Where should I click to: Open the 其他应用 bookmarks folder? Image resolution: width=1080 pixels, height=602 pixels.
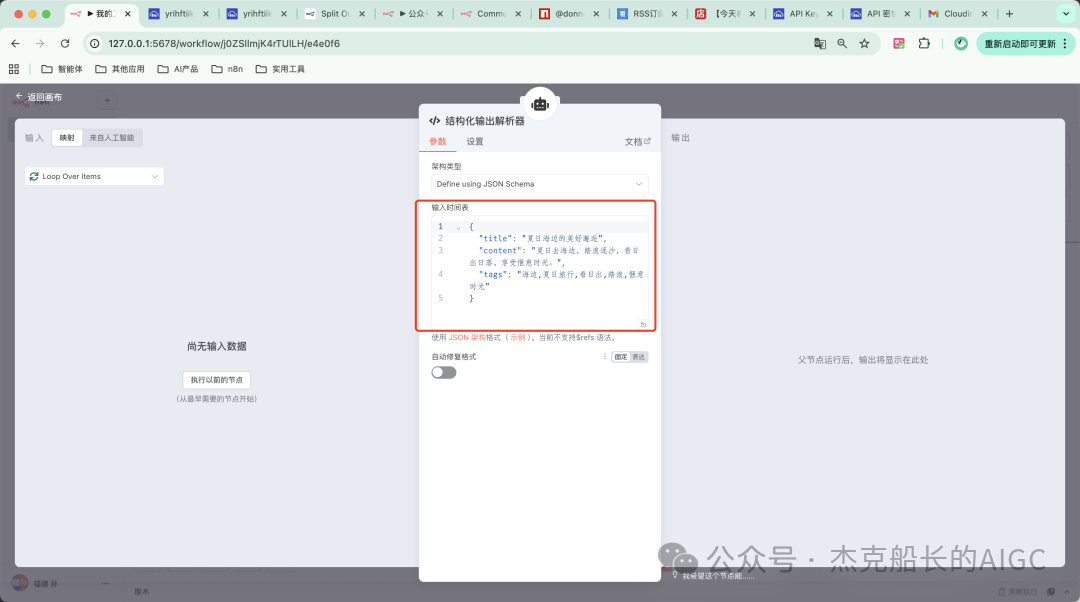[x=120, y=69]
